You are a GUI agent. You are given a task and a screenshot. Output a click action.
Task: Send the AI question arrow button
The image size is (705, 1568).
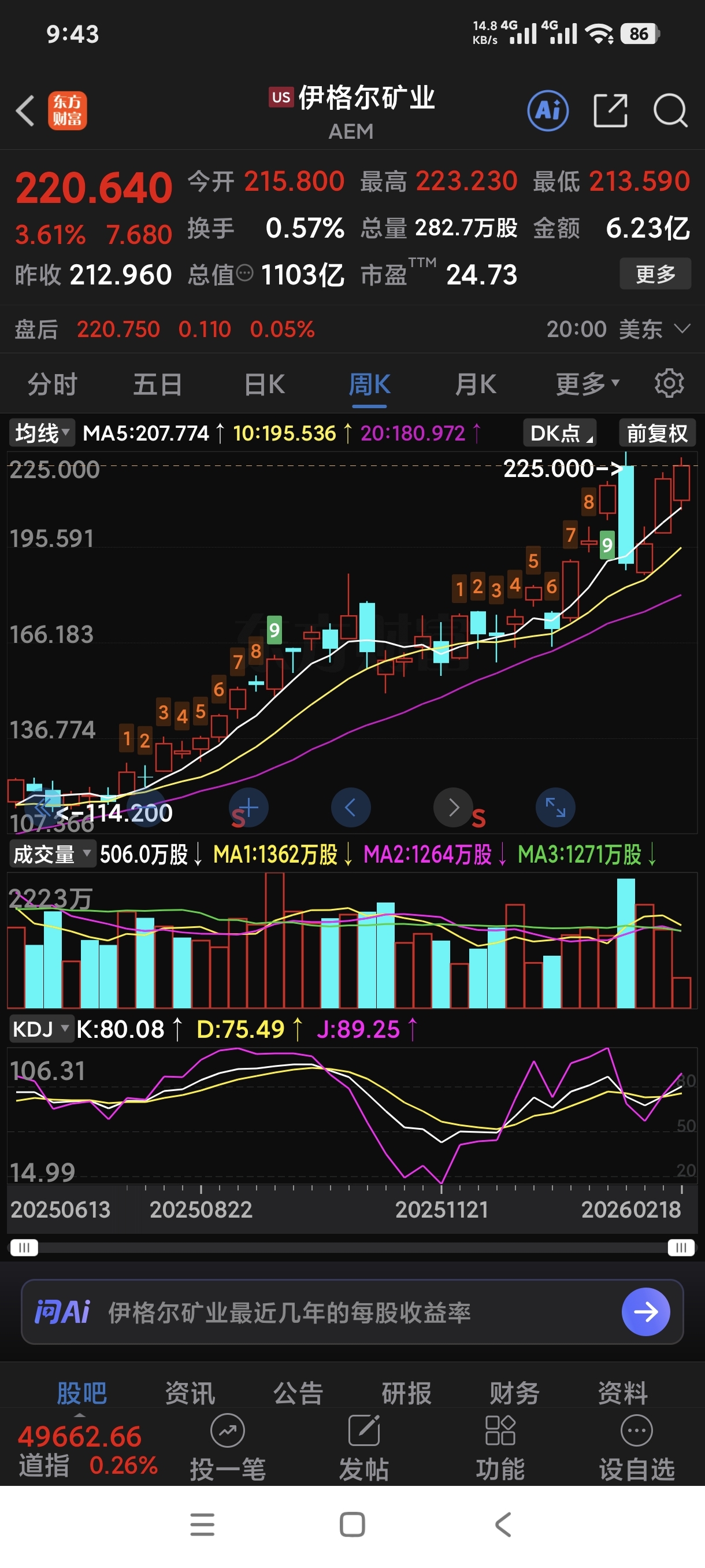pyautogui.click(x=645, y=1312)
